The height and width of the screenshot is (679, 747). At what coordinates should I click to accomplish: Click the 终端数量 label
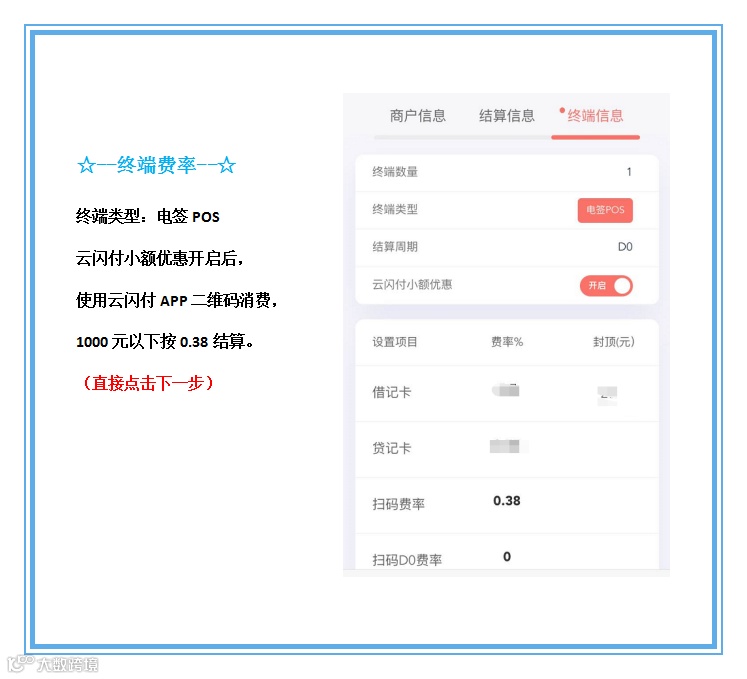[x=395, y=172]
